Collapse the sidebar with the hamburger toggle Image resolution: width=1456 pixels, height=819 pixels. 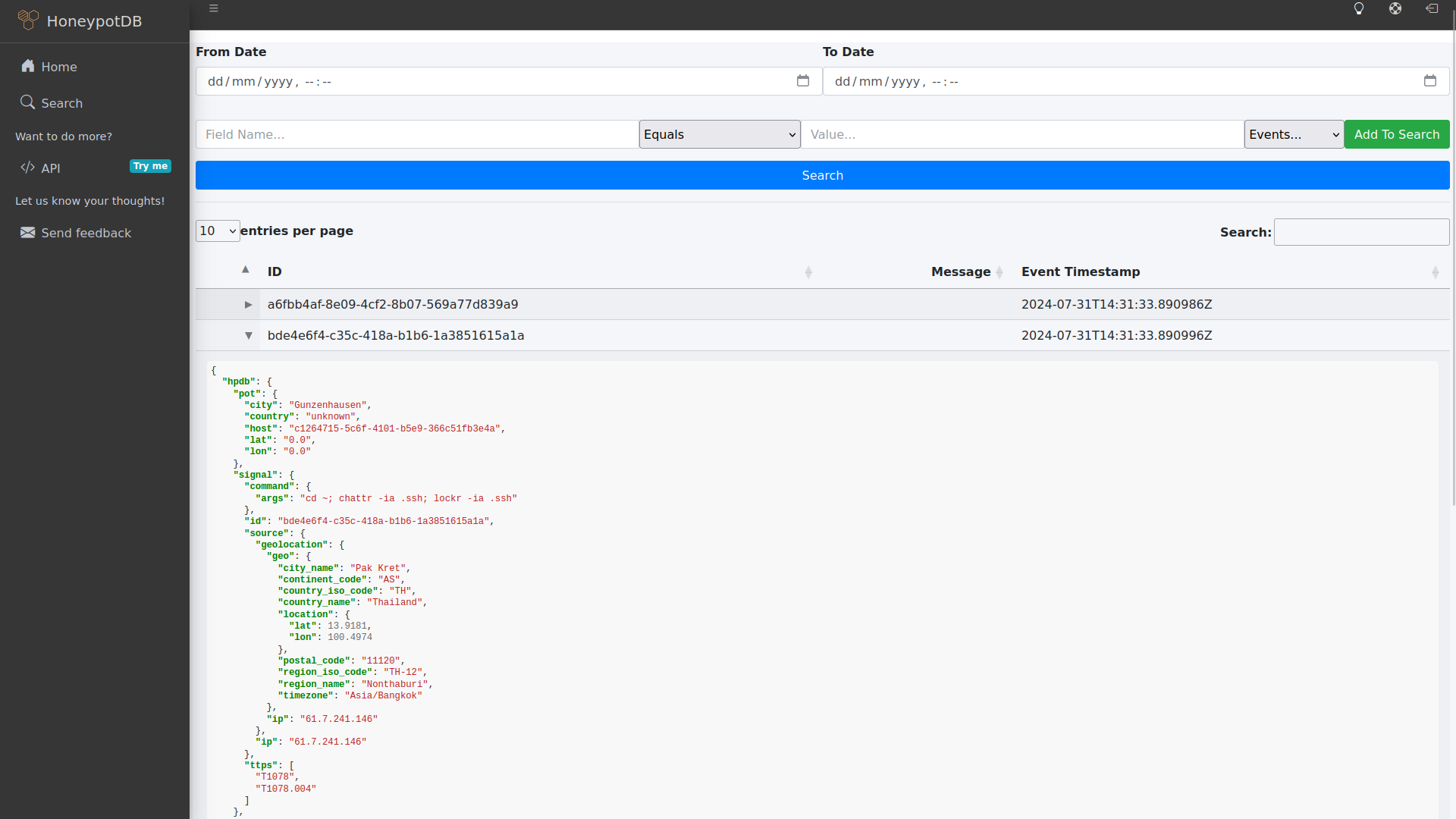213,8
